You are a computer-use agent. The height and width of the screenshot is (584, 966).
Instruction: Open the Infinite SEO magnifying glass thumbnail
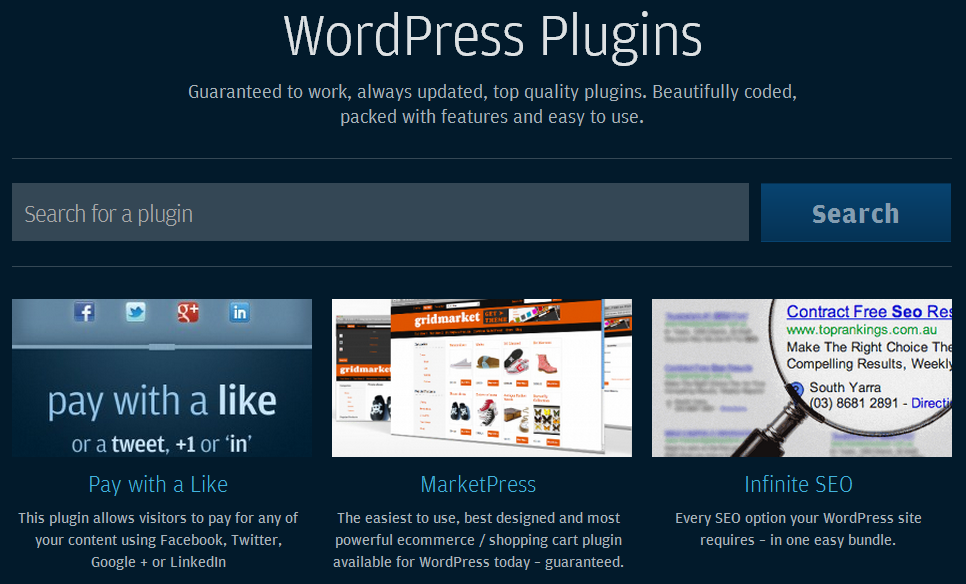(802, 378)
